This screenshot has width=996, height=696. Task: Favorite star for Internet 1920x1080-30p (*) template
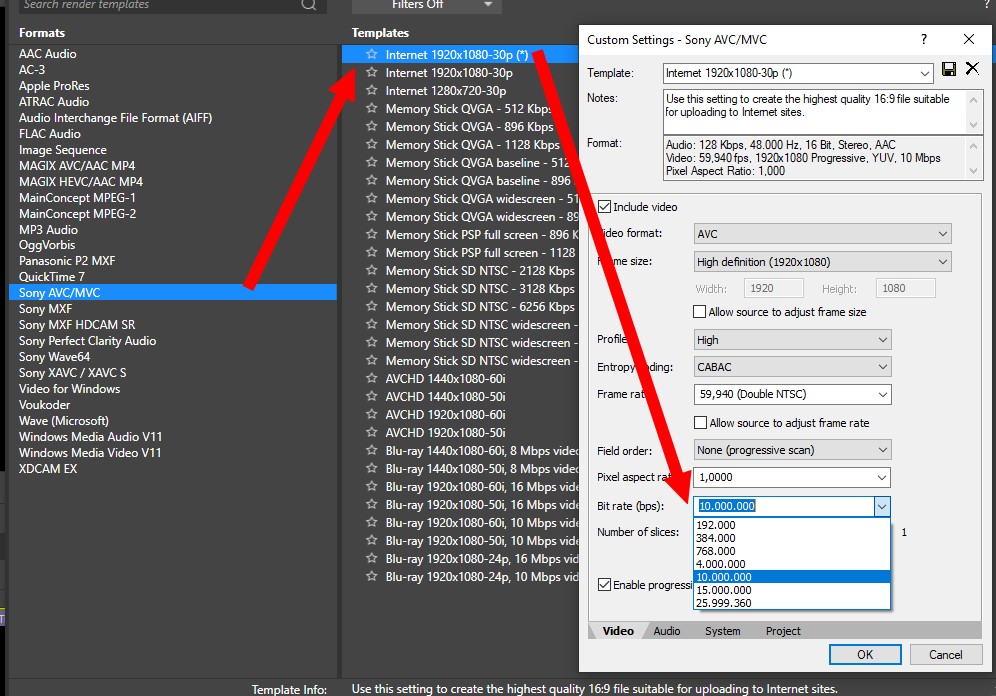[x=372, y=55]
